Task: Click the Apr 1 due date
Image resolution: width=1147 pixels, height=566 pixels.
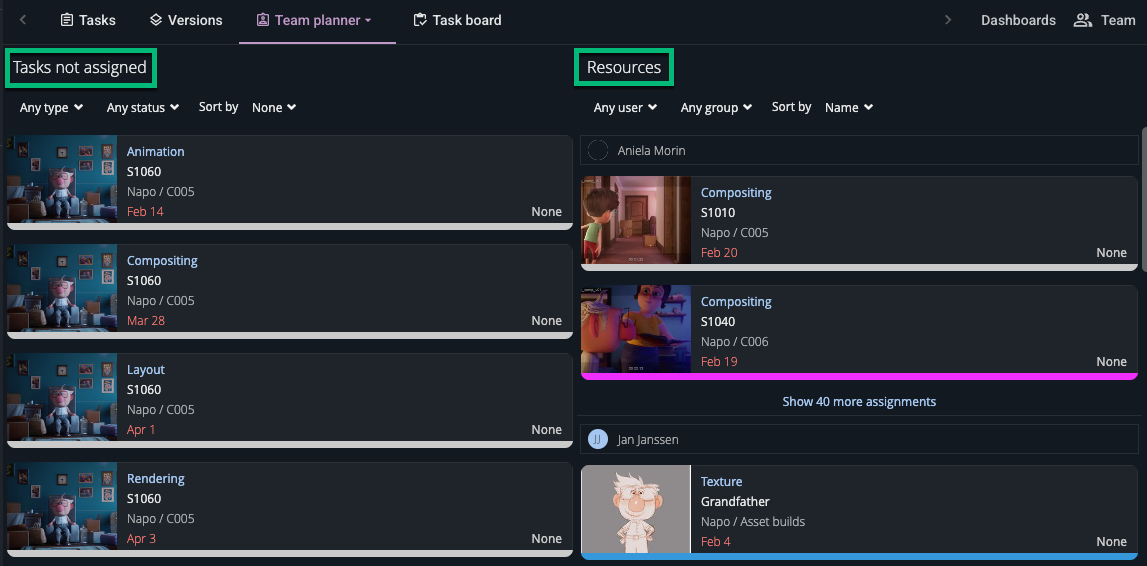Action: click(141, 429)
